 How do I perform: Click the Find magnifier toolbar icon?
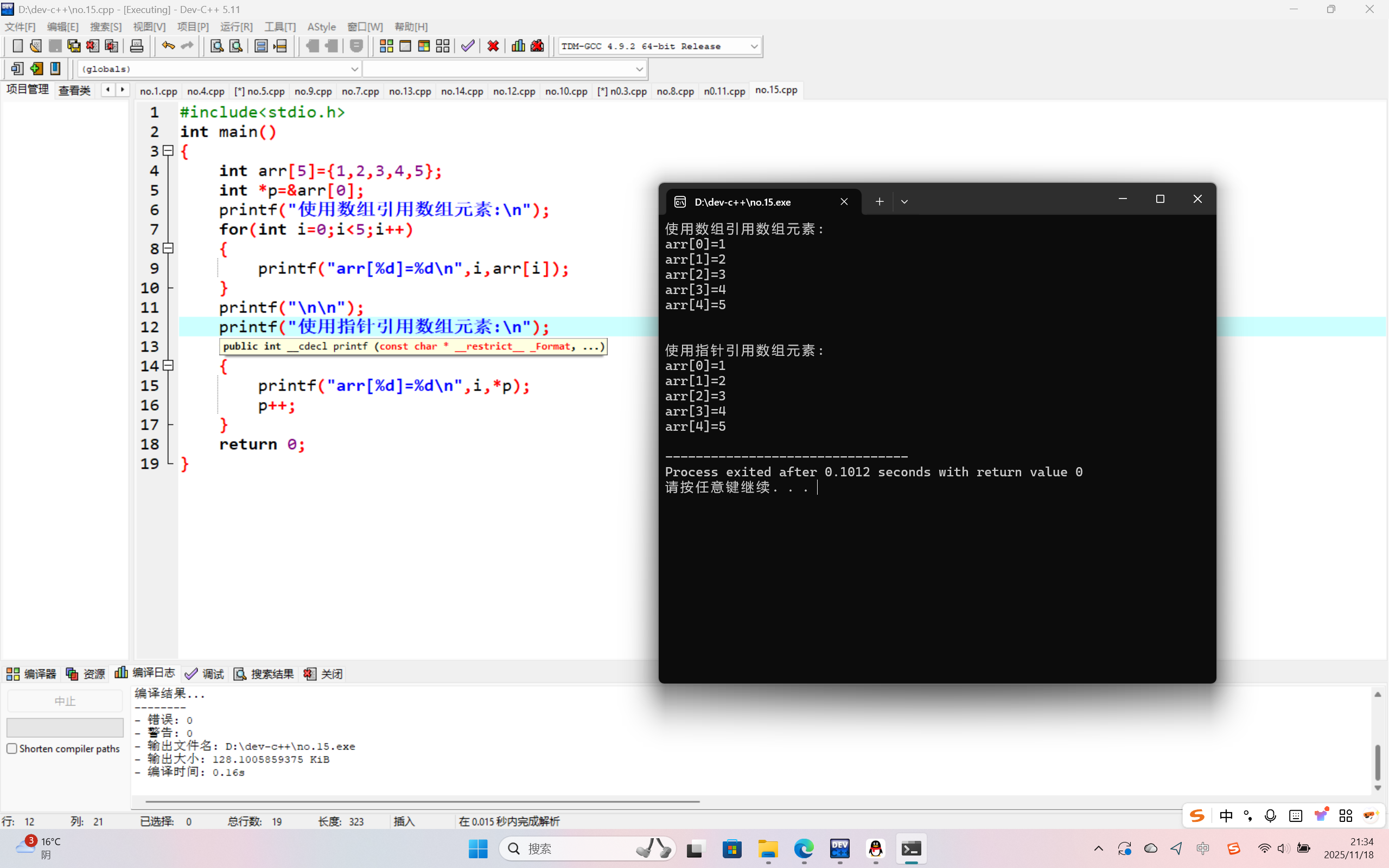pyautogui.click(x=216, y=46)
